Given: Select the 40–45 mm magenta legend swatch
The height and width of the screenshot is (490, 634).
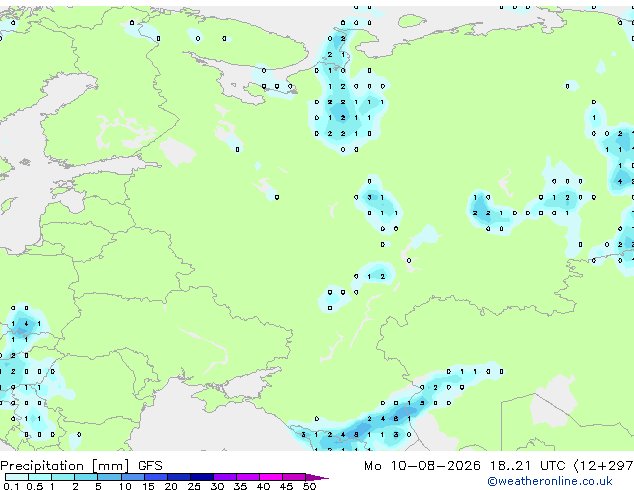Looking at the screenshot, I should pos(271,477).
